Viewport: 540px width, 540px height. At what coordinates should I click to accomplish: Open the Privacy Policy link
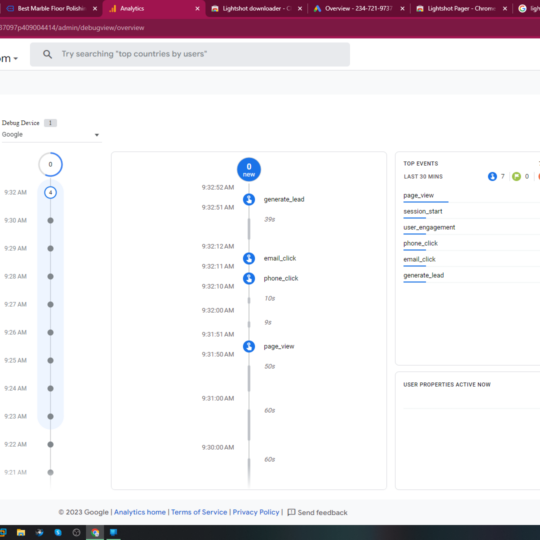(256, 512)
